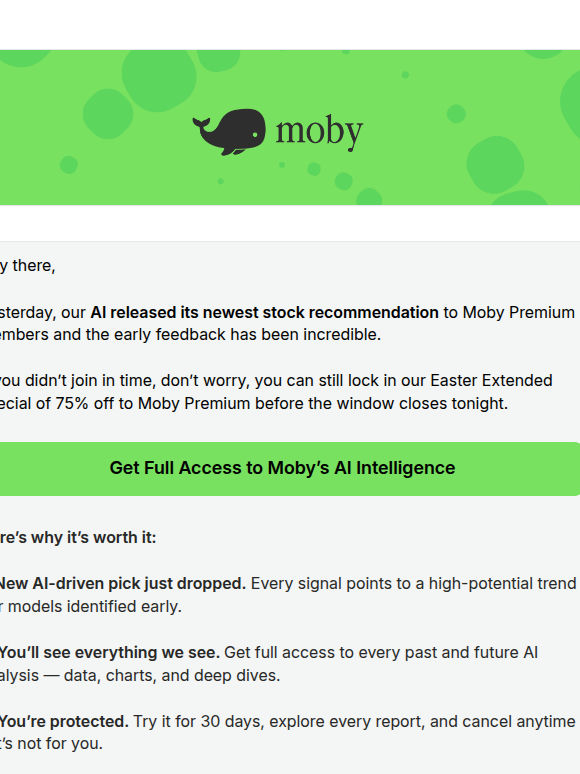Click the Moby whale logo icon

pyautogui.click(x=229, y=131)
